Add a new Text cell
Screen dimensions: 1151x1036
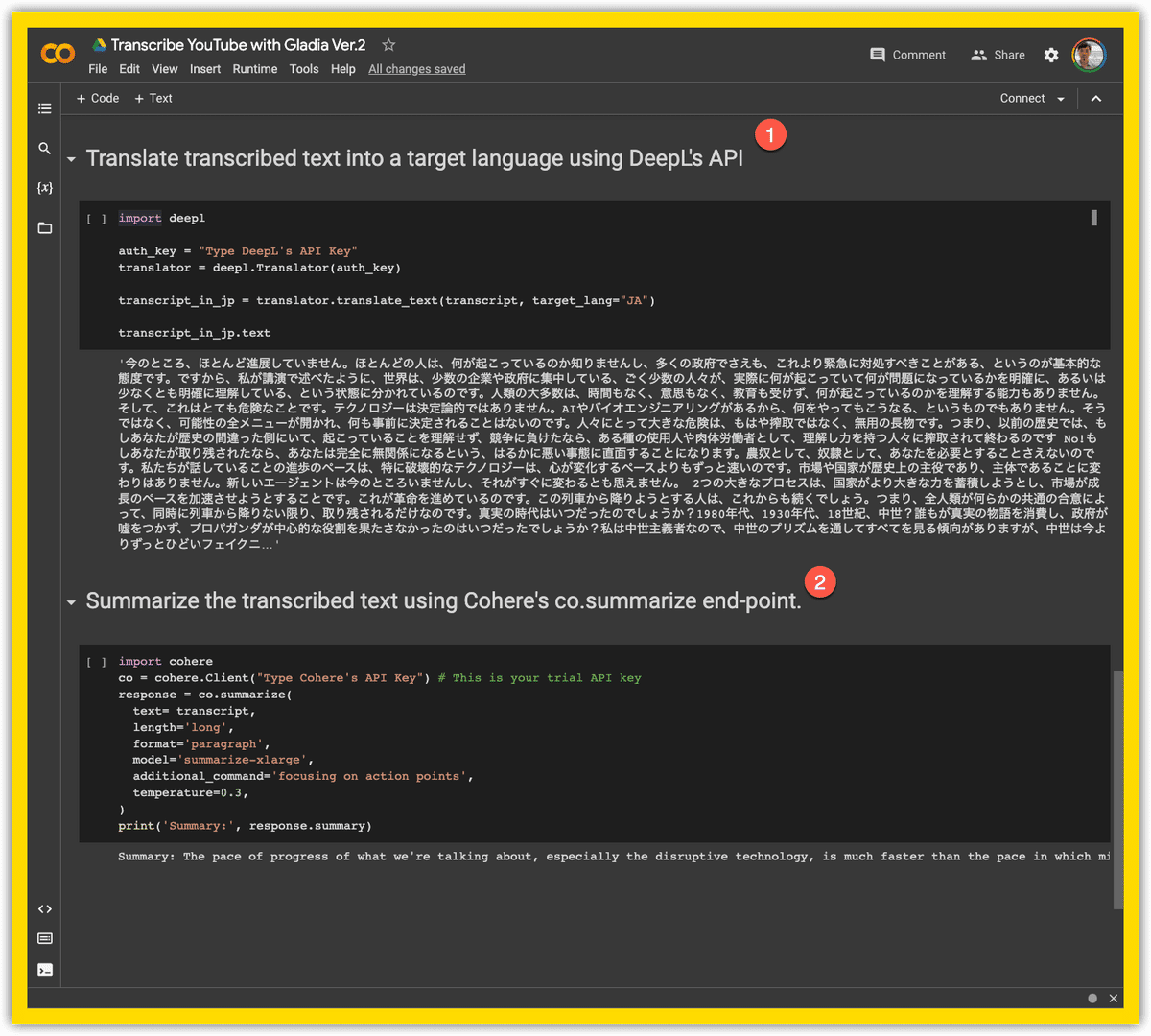coord(153,98)
